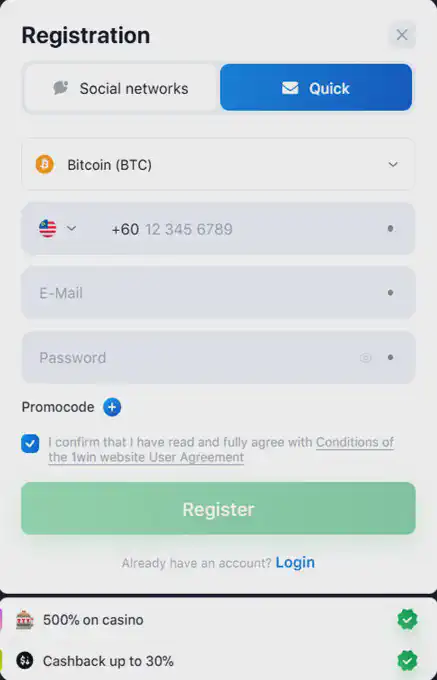437x680 pixels.
Task: Focus the E-Mail input field
Action: click(218, 293)
